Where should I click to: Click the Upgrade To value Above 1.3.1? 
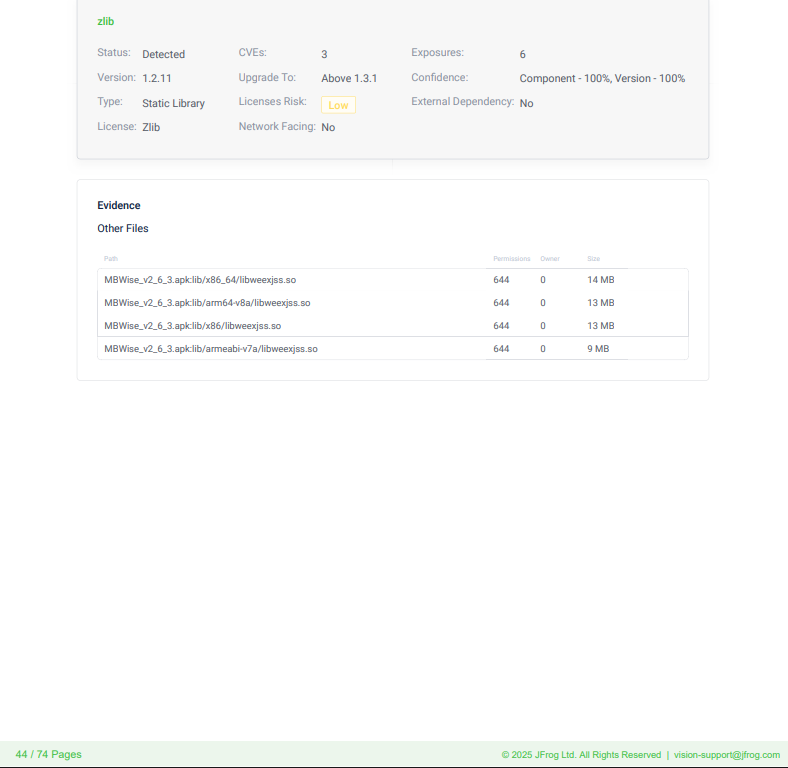(x=349, y=78)
